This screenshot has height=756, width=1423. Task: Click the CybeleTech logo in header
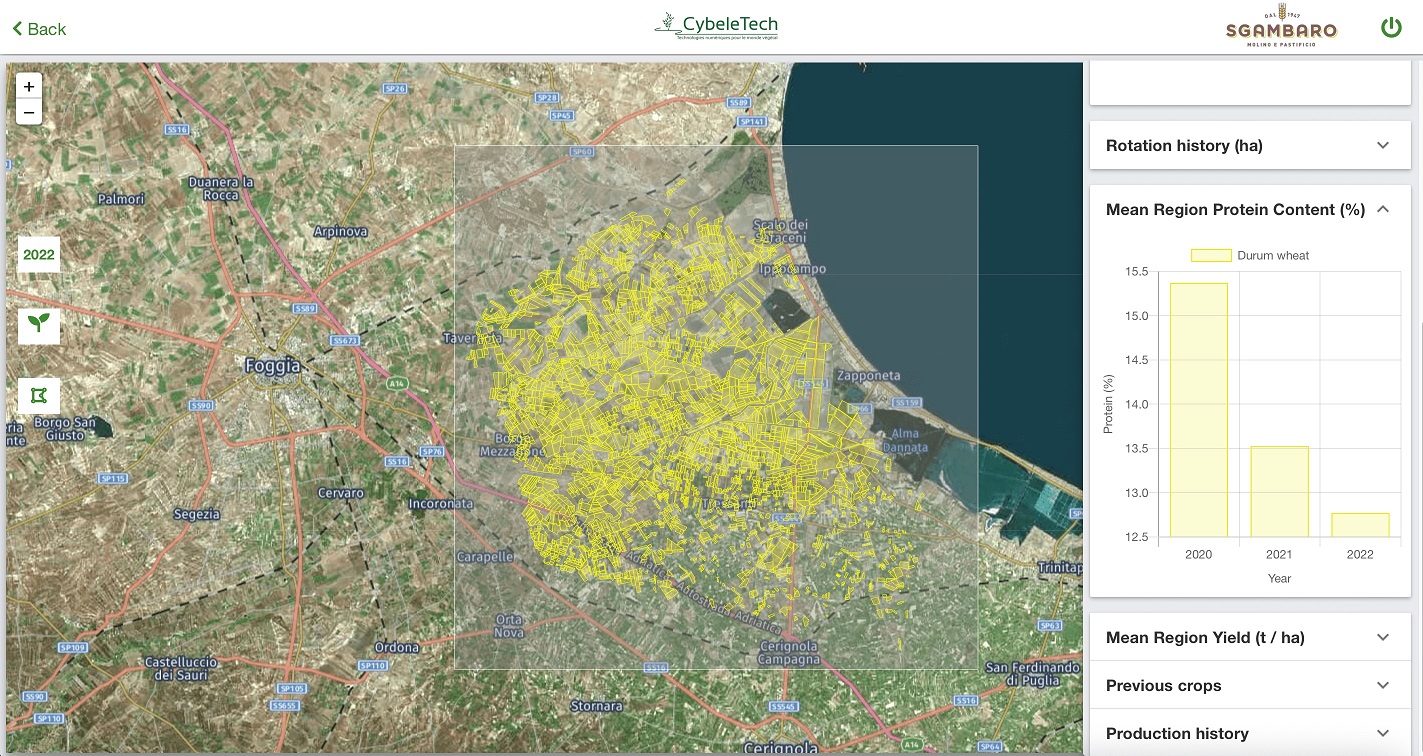click(x=715, y=27)
